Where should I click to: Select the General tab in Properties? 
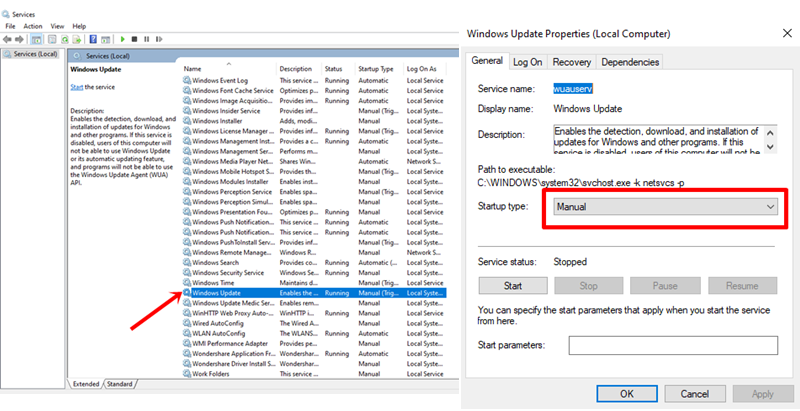(487, 61)
